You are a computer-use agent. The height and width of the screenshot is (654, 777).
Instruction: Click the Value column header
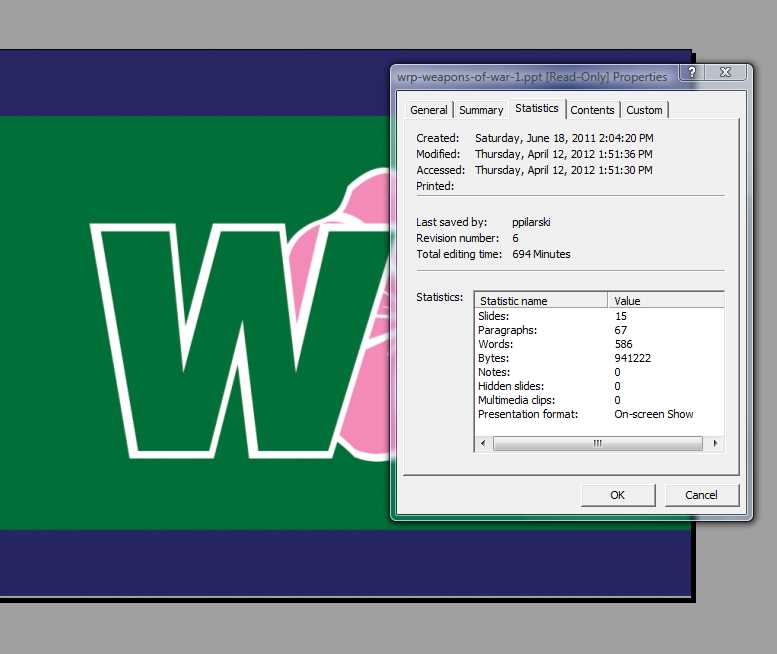click(666, 301)
